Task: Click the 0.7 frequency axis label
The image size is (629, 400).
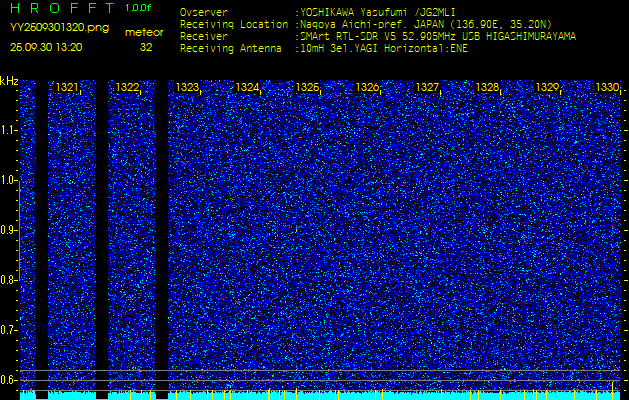Action: [x=8, y=330]
